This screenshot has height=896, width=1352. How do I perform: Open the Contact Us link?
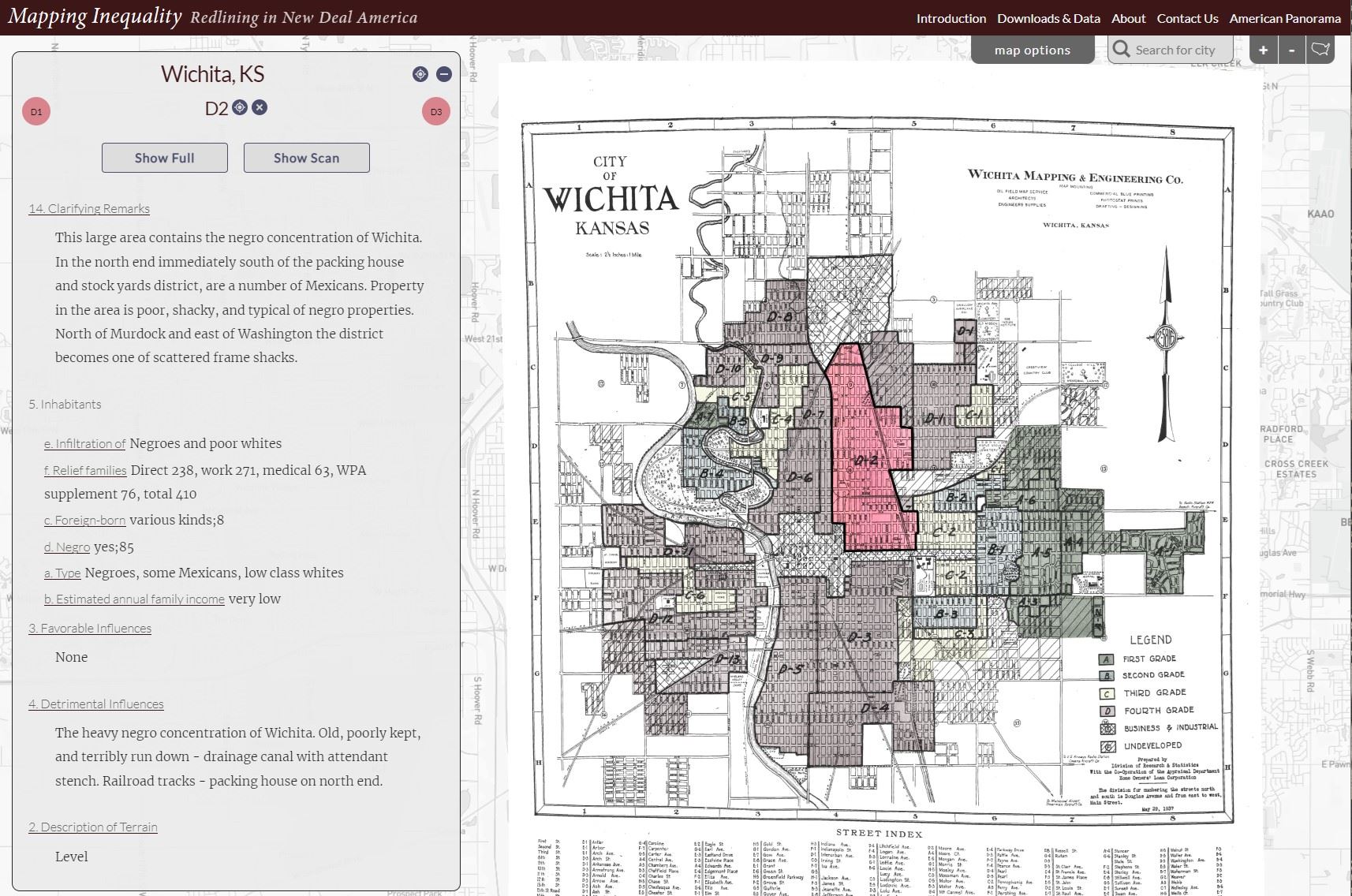1187,18
